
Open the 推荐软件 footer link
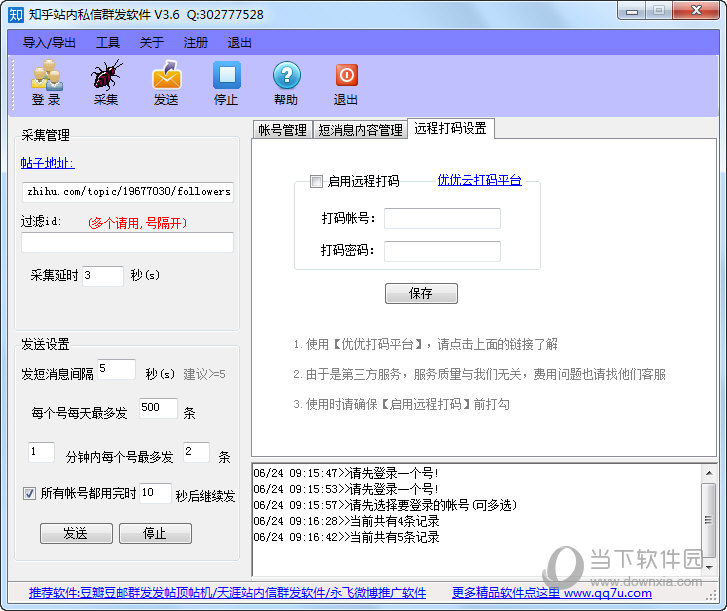click(x=227, y=593)
